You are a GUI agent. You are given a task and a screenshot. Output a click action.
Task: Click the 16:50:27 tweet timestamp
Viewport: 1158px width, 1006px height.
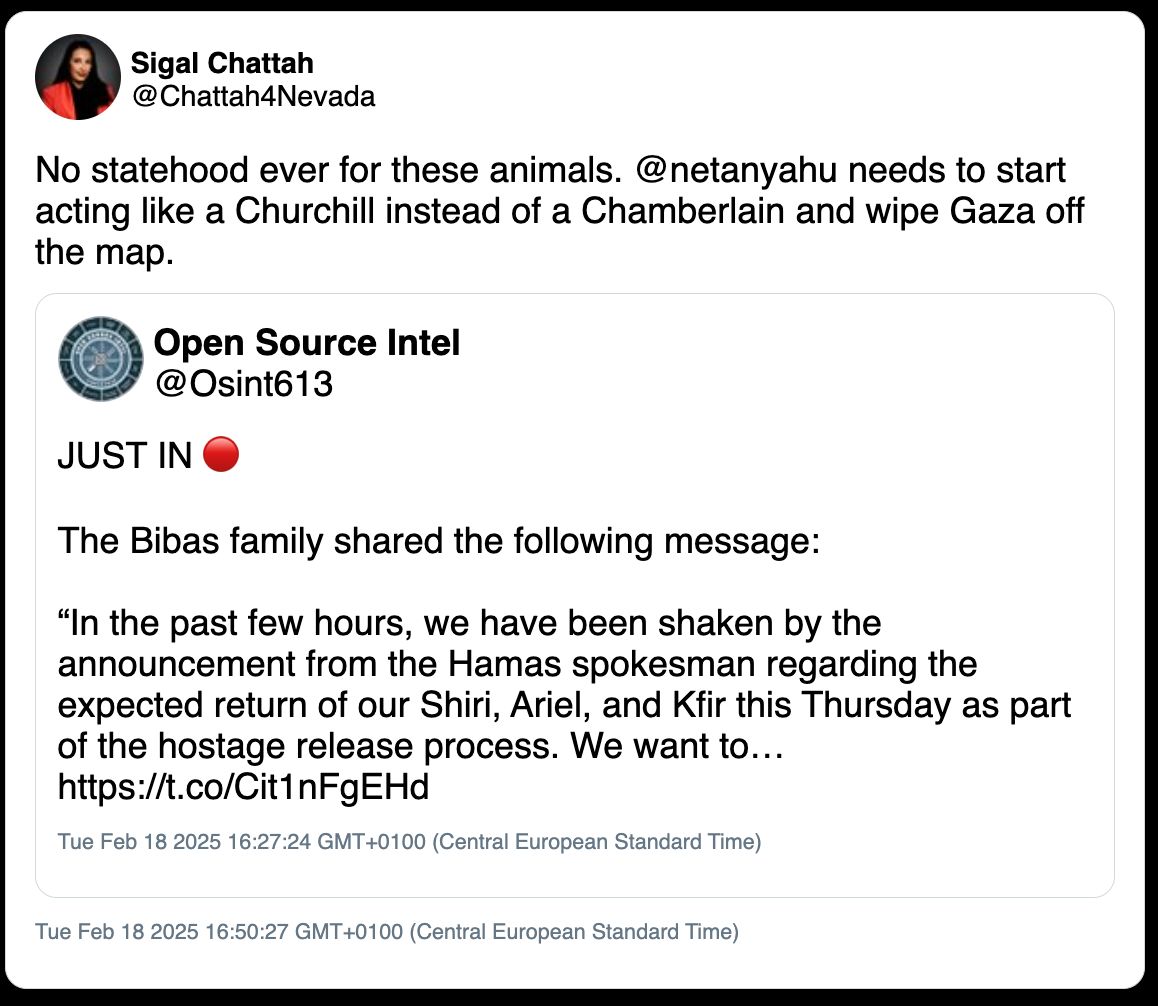386,932
